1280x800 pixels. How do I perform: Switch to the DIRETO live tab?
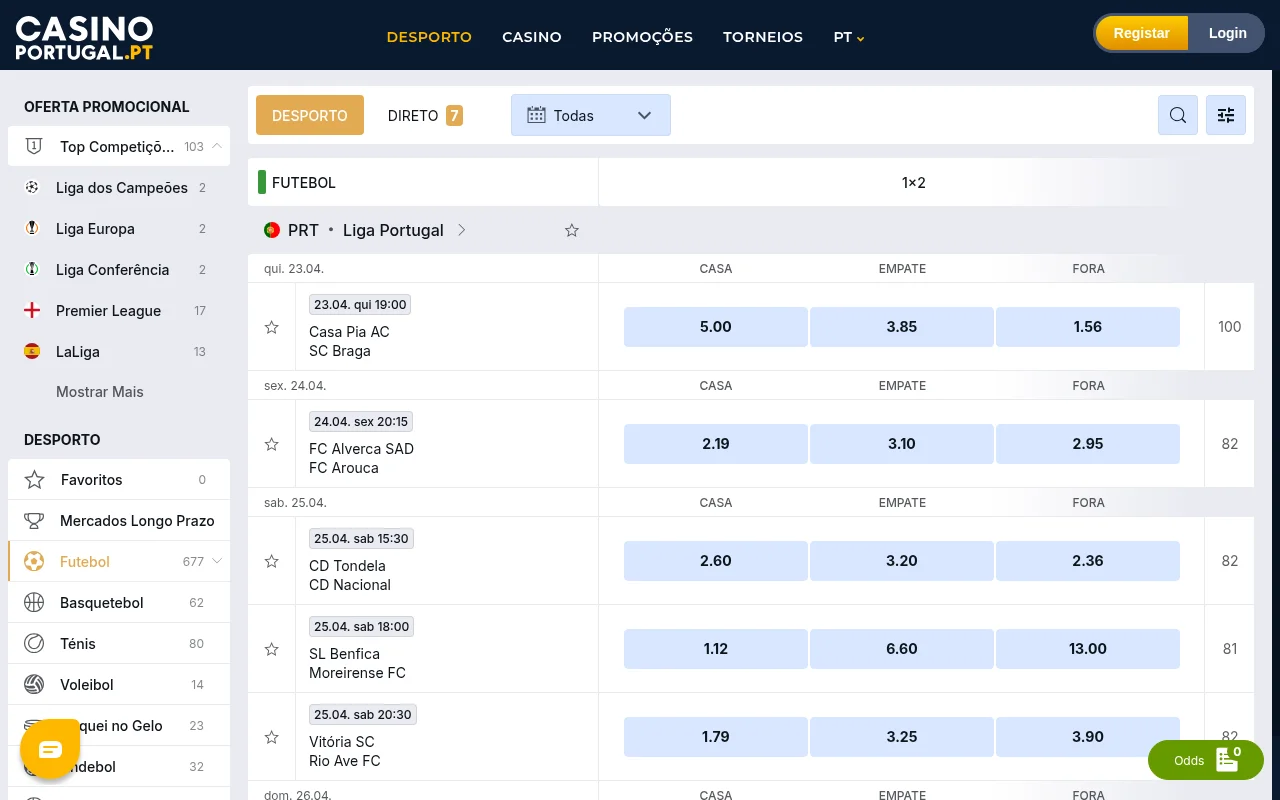point(425,115)
